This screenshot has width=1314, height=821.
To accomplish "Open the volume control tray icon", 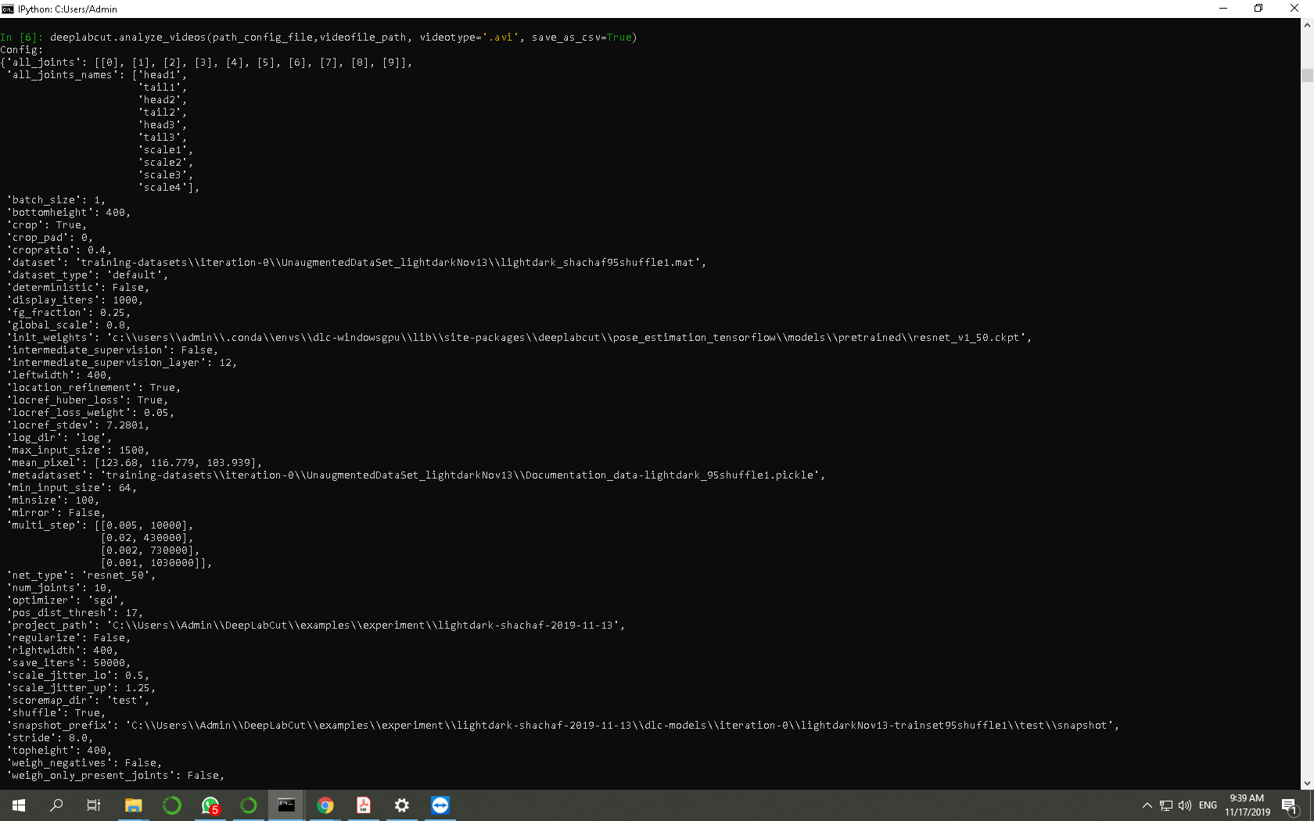I will (x=1185, y=805).
